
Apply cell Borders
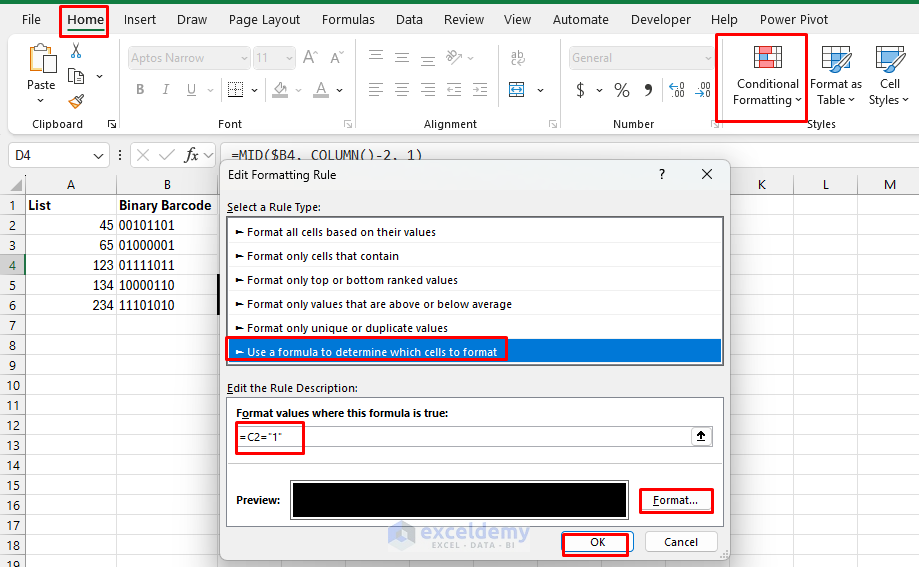pyautogui.click(x=236, y=90)
